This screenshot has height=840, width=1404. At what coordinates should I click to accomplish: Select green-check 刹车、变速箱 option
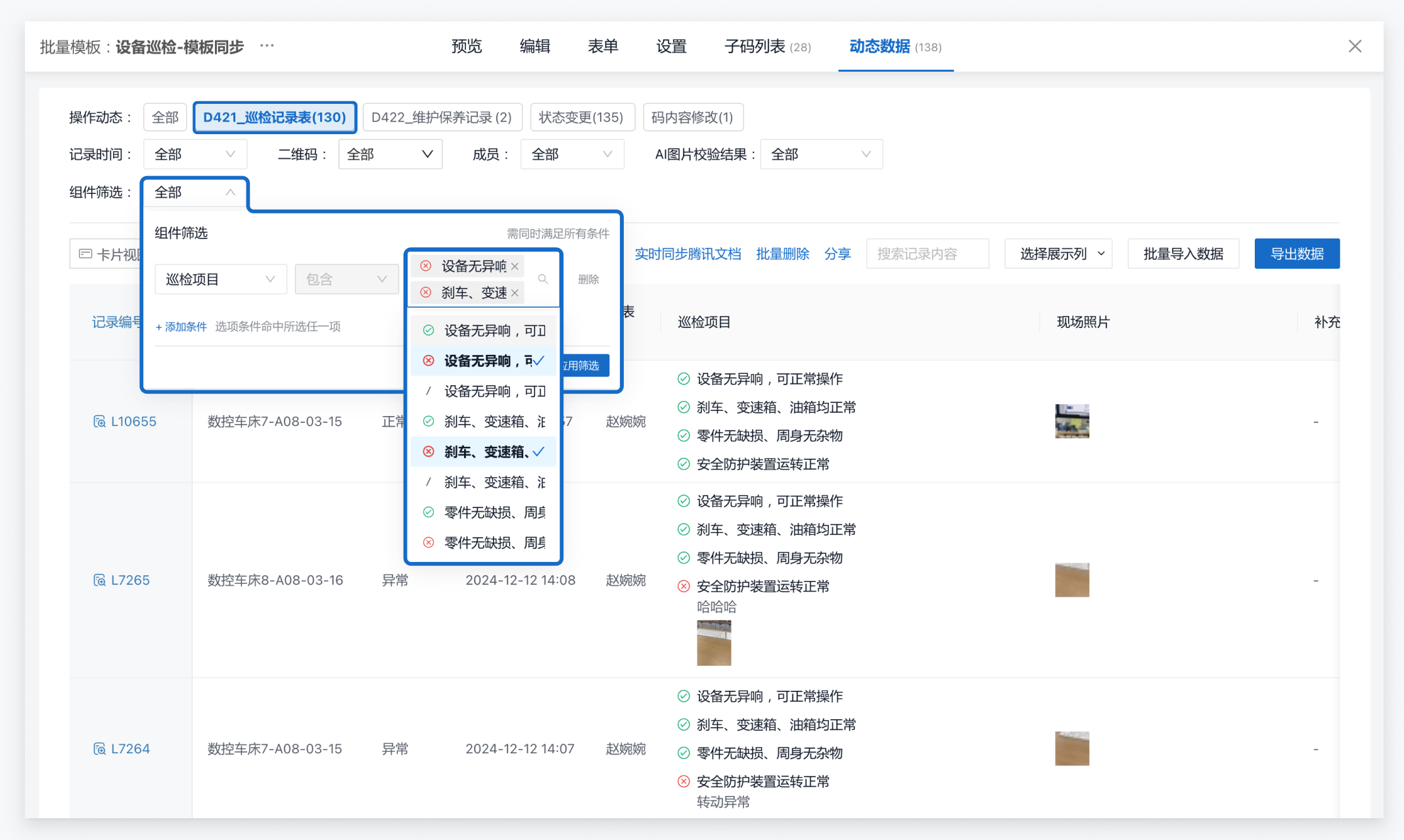[484, 421]
